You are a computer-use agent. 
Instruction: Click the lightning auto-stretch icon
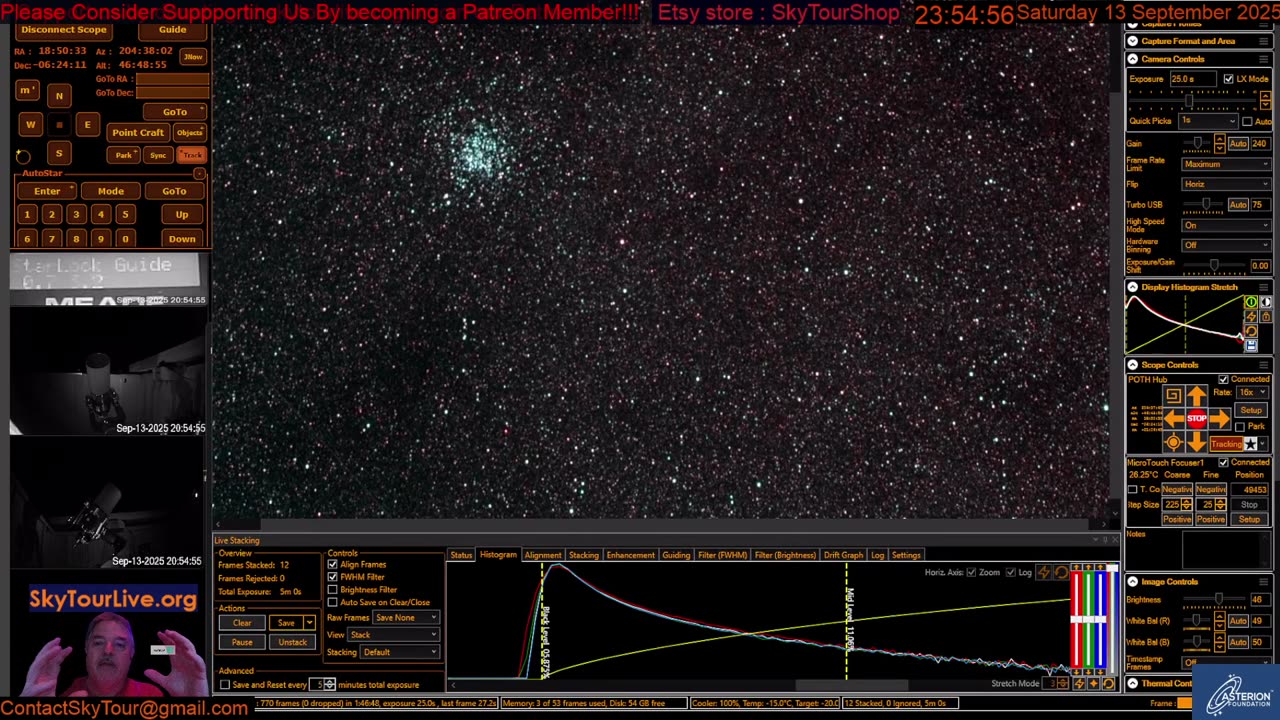1251,317
